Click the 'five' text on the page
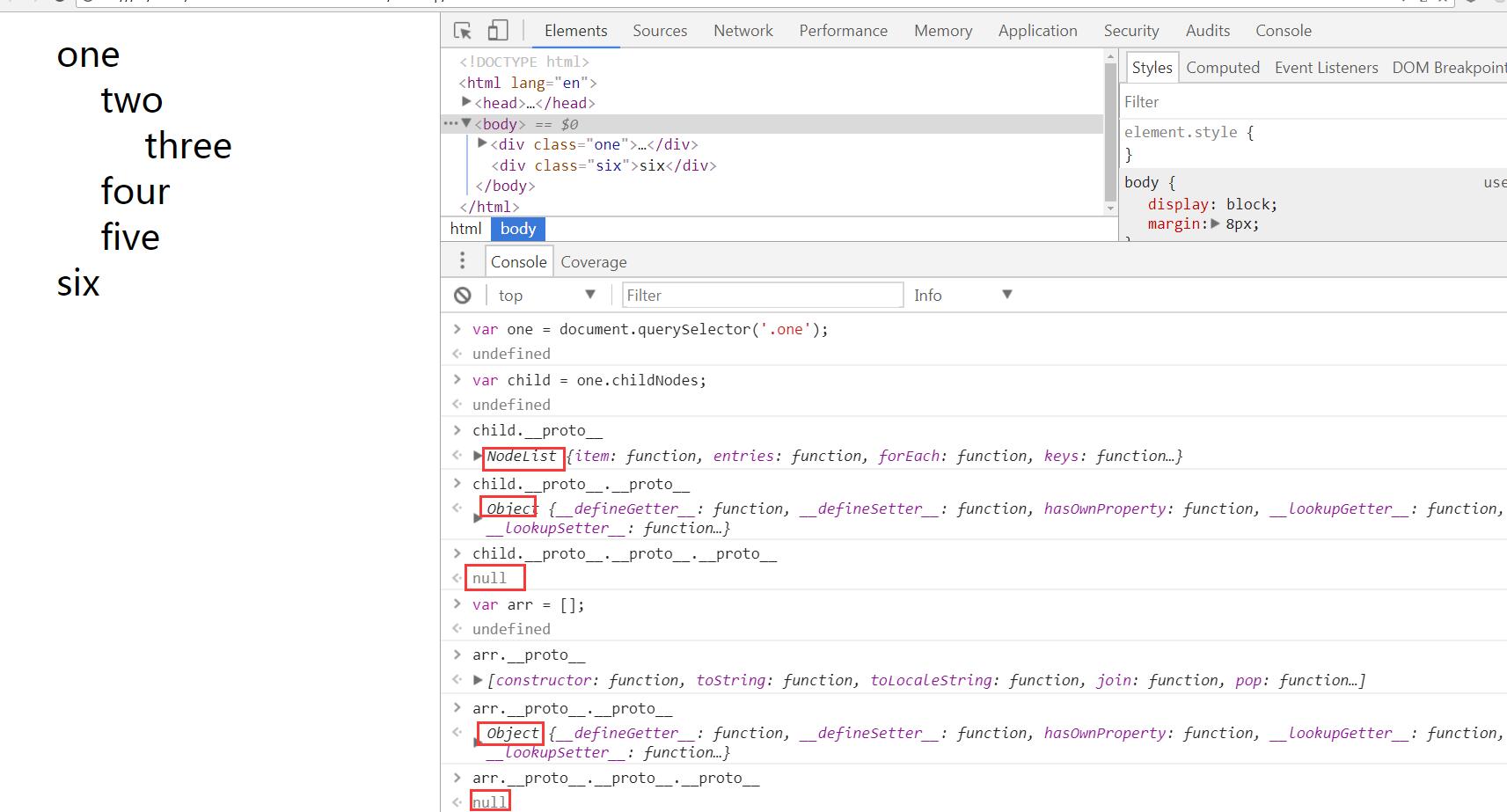Image resolution: width=1507 pixels, height=812 pixels. [130, 238]
